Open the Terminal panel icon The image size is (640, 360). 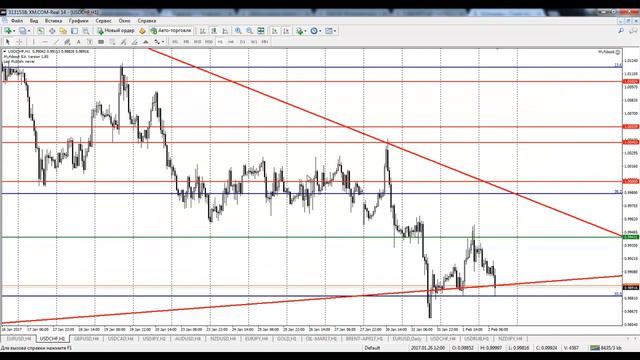(74, 31)
